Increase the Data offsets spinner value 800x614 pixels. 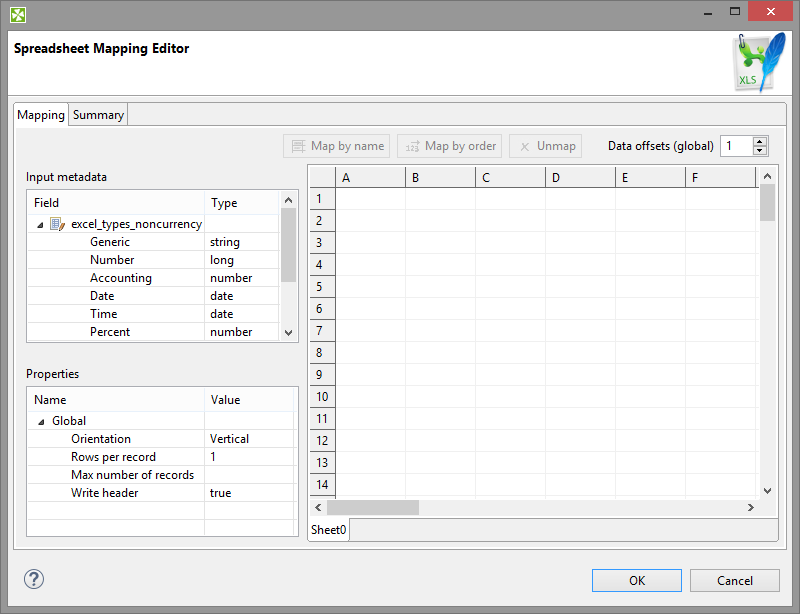[760, 141]
